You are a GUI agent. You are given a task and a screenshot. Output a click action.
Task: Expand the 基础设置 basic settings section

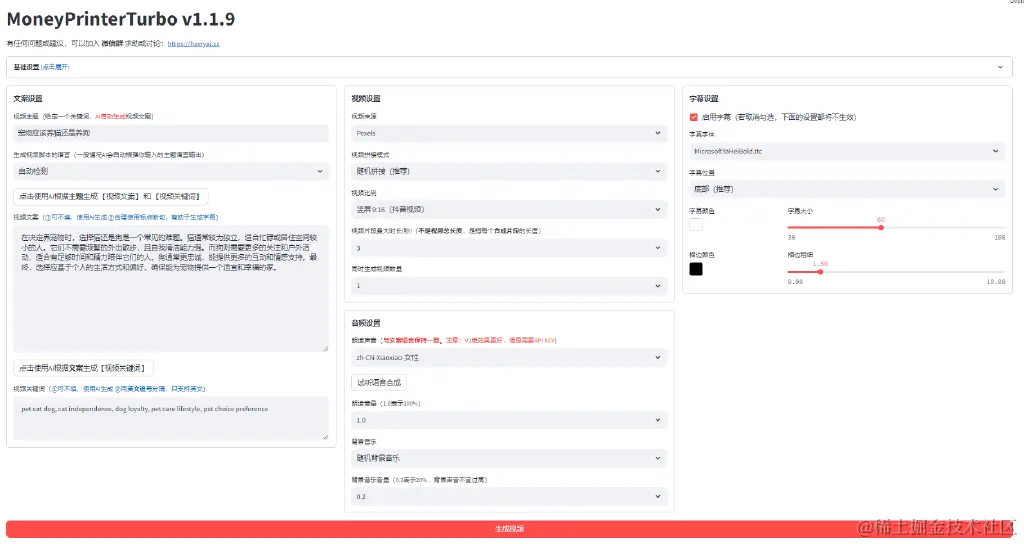tap(509, 67)
